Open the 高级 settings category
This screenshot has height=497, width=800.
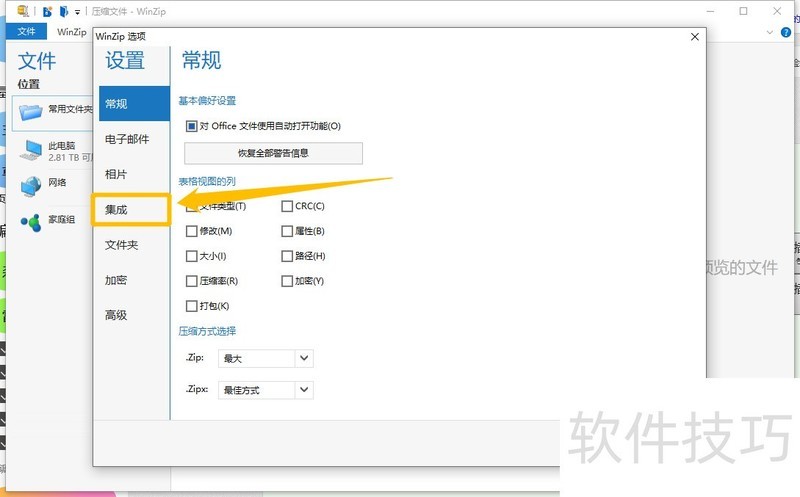[116, 315]
